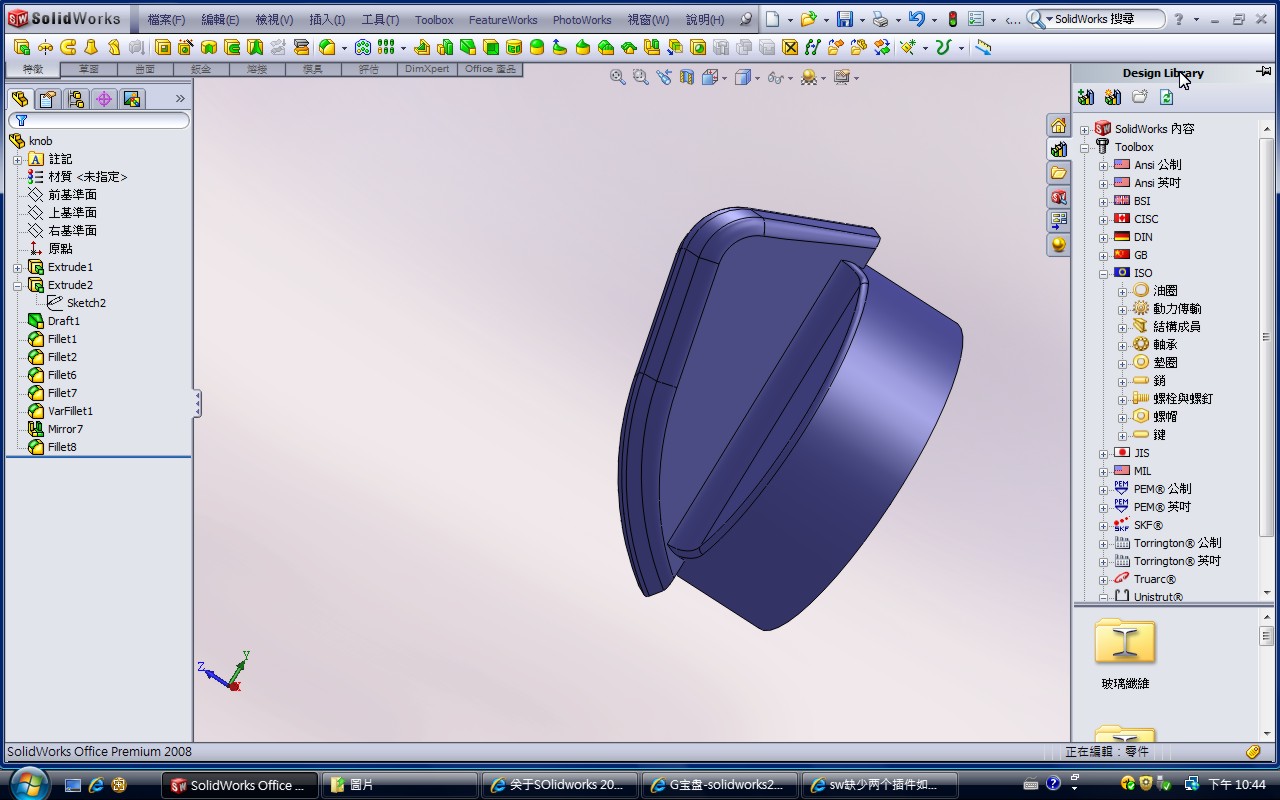This screenshot has width=1280, height=800.
Task: Toggle the Design Library auto-hide pin
Action: (1263, 72)
